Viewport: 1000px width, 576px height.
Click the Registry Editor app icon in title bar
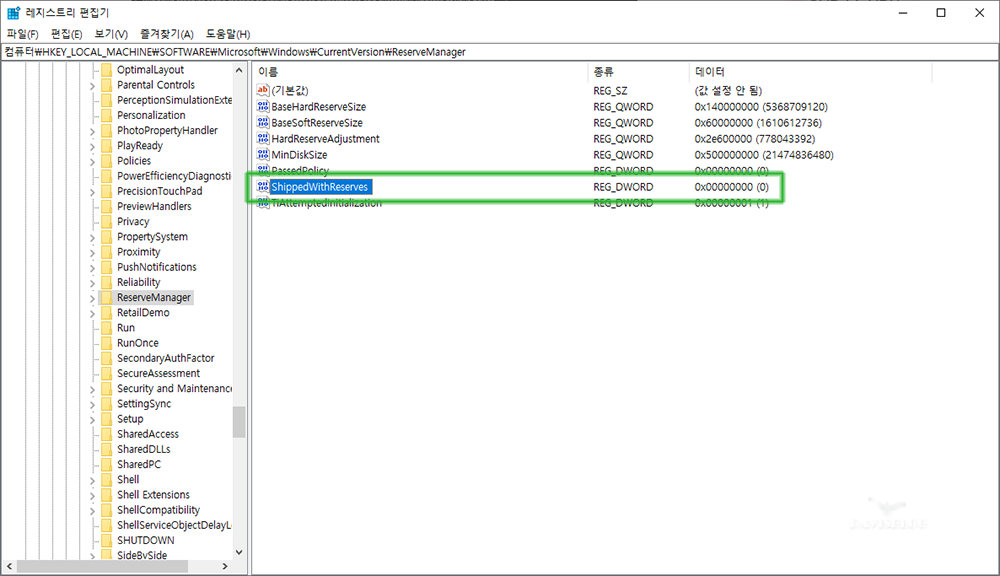pyautogui.click(x=13, y=13)
